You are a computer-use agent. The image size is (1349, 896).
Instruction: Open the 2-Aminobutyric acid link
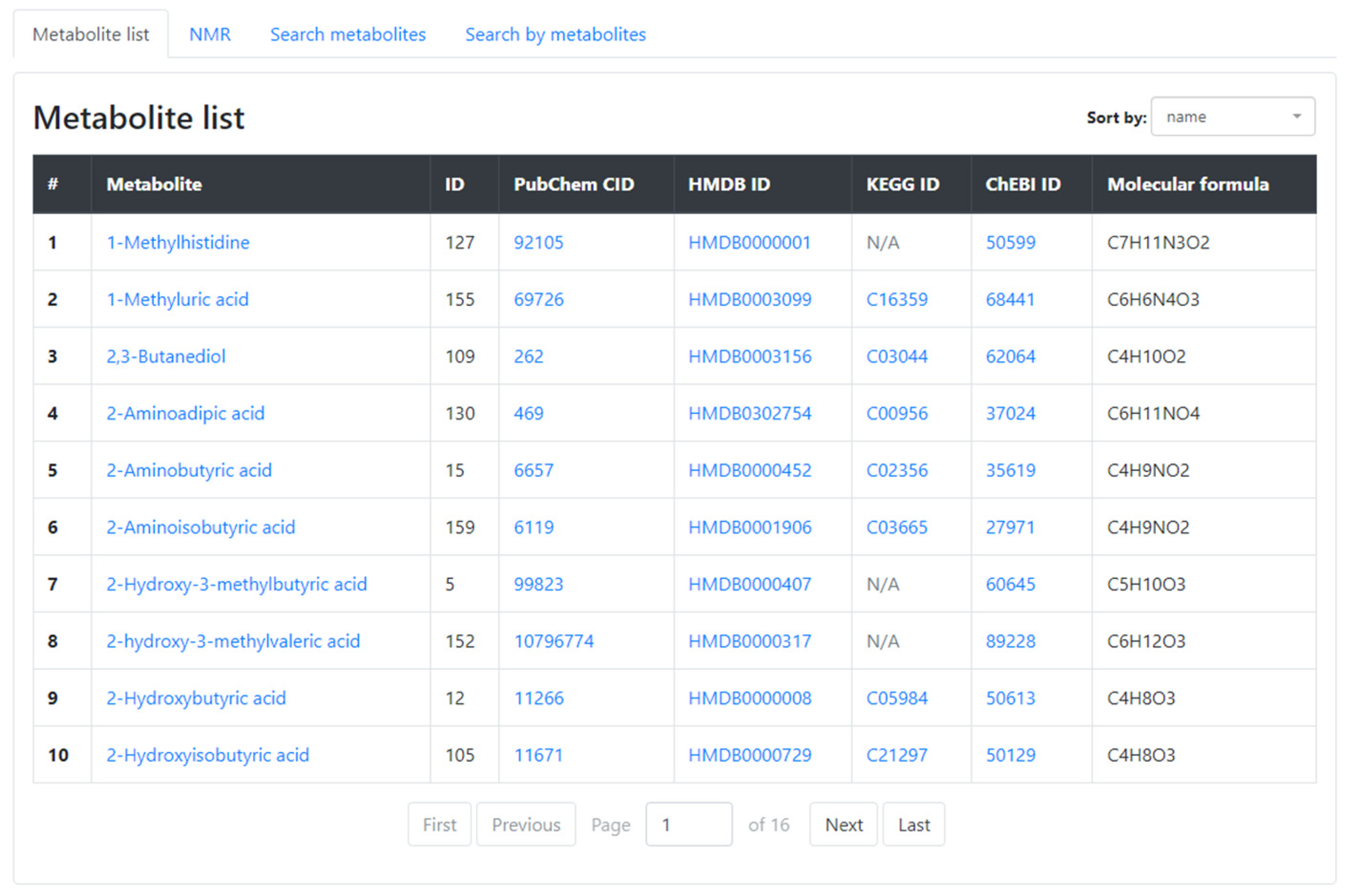(189, 470)
